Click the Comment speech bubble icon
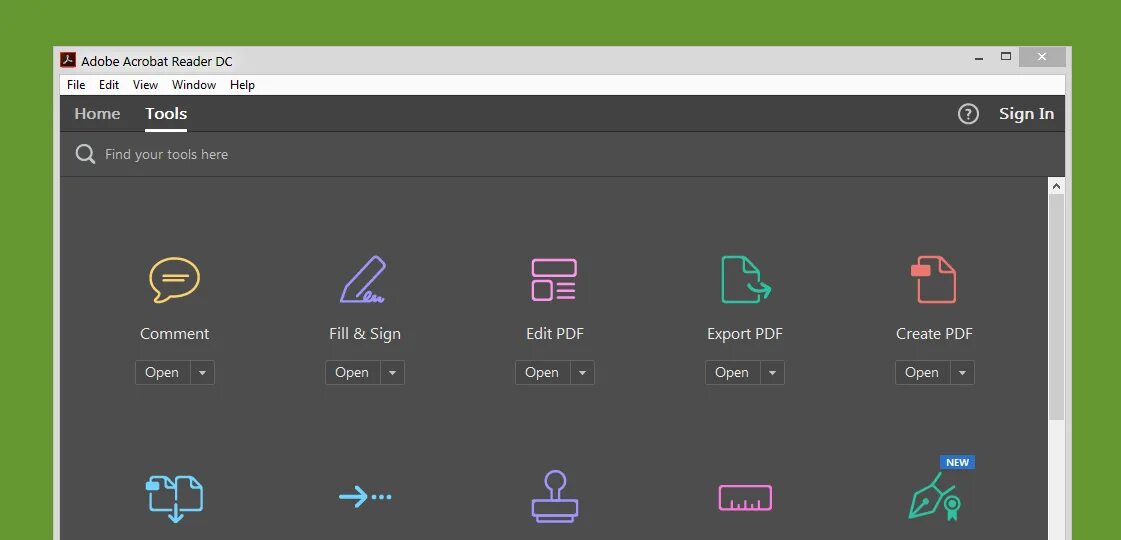Viewport: 1121px width, 540px height. pyautogui.click(x=174, y=280)
